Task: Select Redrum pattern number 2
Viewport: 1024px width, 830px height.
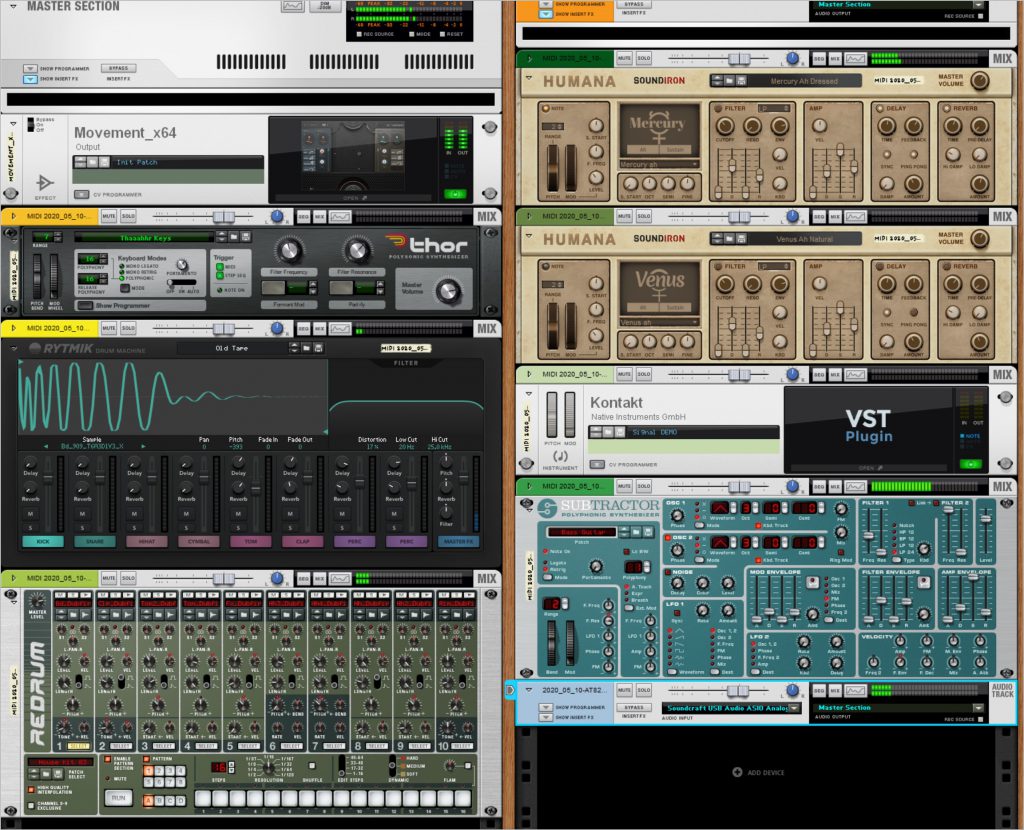Action: (158, 771)
